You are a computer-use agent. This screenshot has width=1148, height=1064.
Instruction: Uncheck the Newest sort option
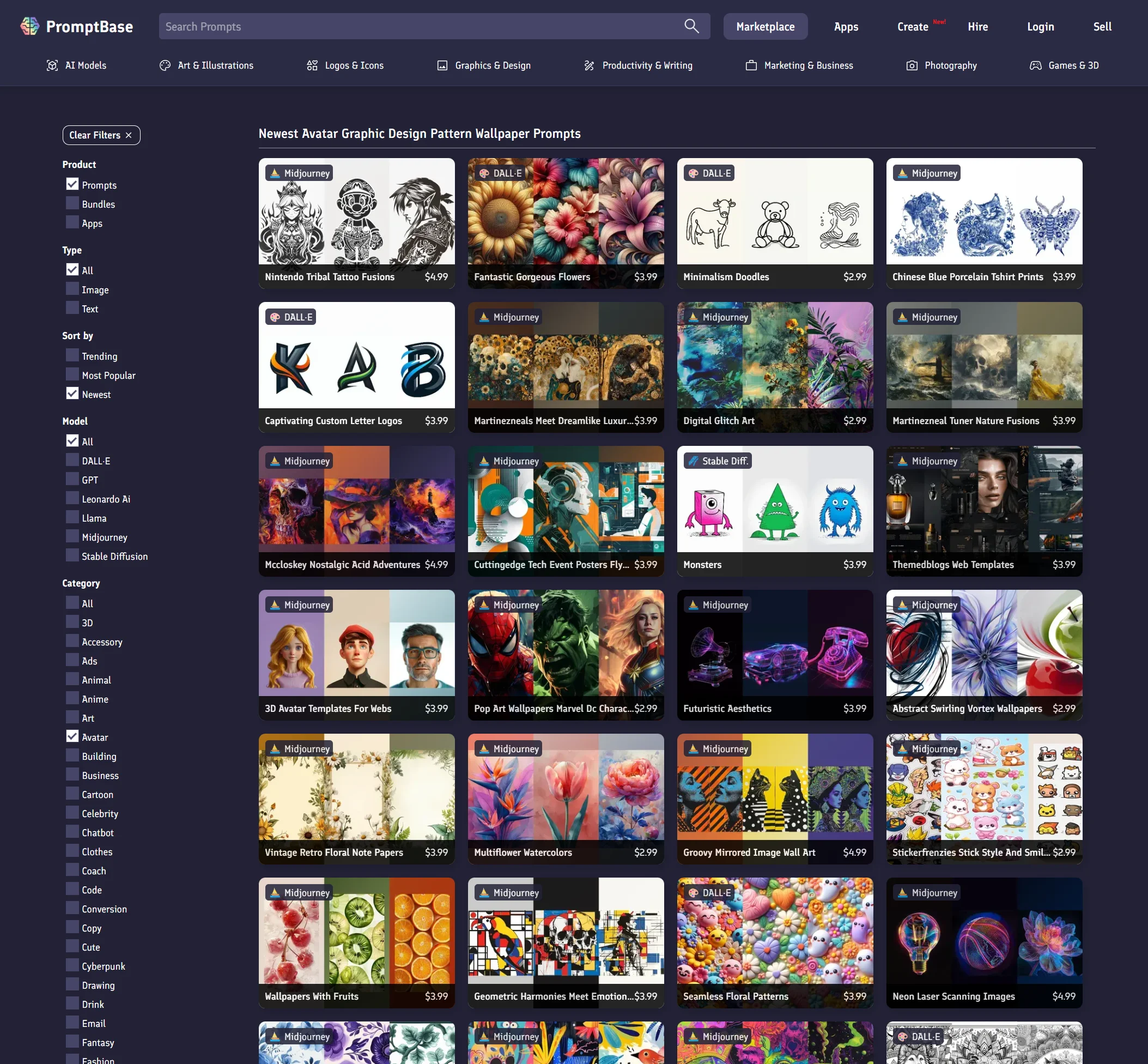point(72,393)
